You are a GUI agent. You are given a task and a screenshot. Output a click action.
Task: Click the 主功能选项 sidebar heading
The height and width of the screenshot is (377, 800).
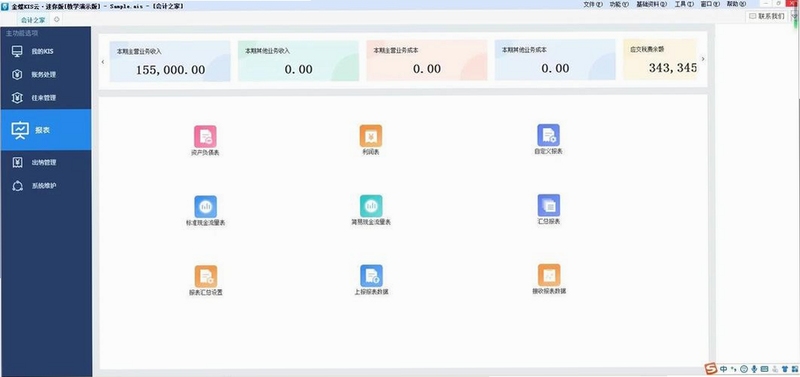click(x=22, y=33)
